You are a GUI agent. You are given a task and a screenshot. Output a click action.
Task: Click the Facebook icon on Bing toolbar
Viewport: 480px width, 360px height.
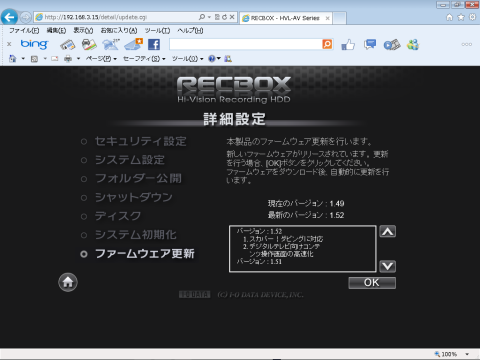click(x=154, y=45)
